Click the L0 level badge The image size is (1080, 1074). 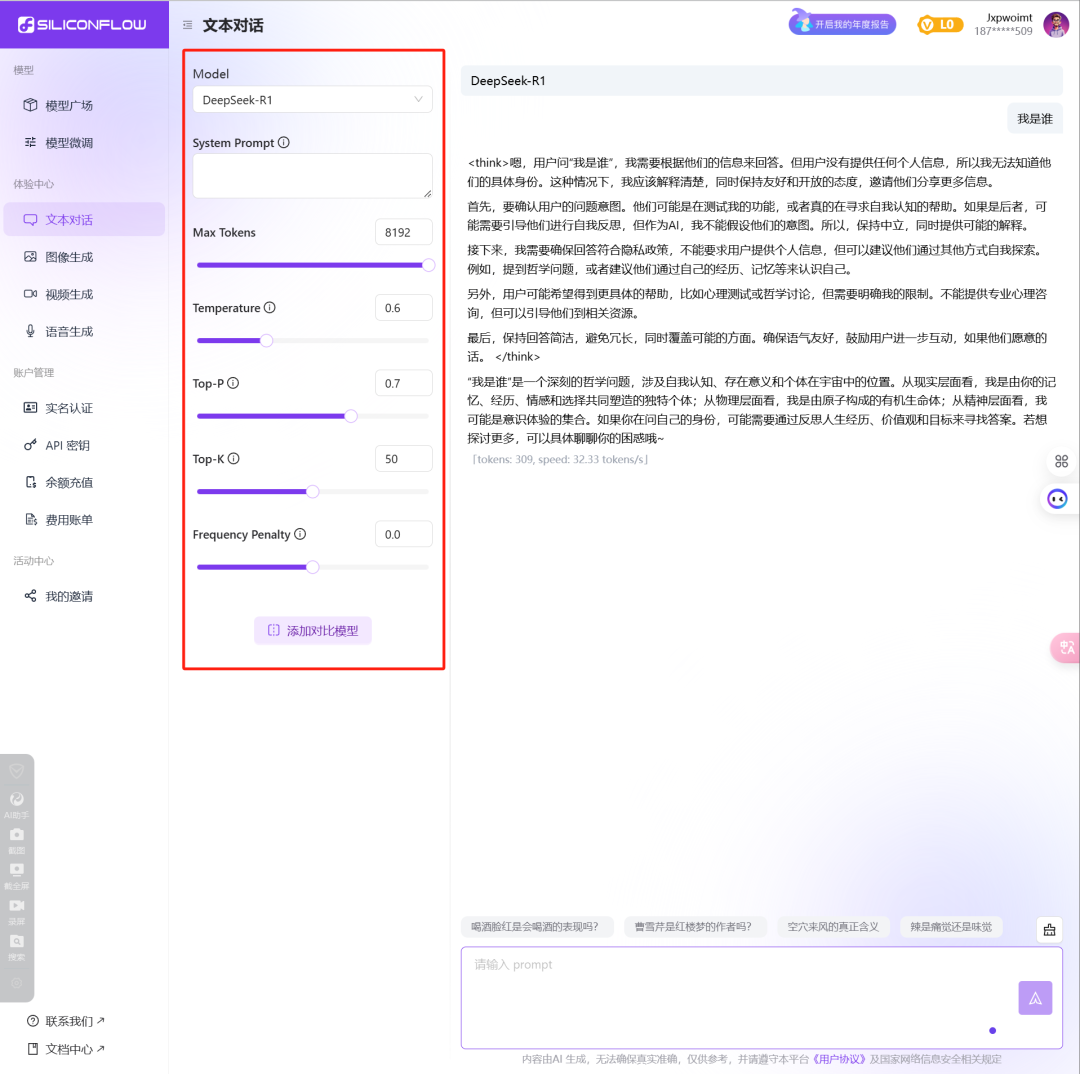pyautogui.click(x=939, y=25)
